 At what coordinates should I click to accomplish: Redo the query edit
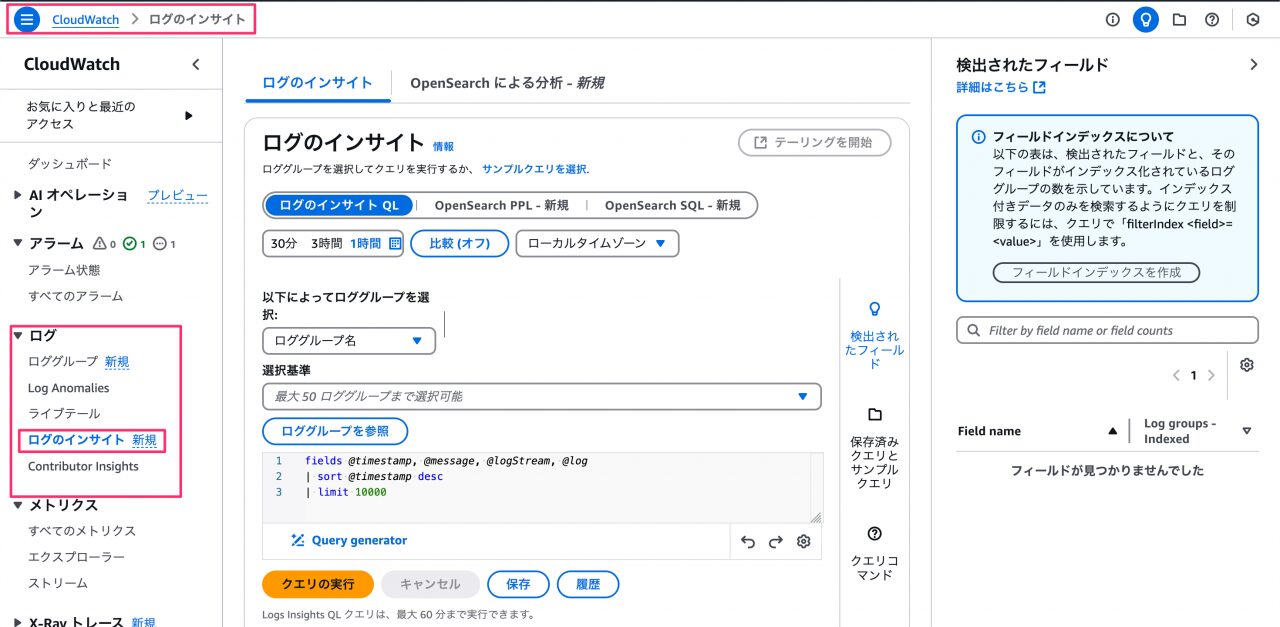click(775, 542)
